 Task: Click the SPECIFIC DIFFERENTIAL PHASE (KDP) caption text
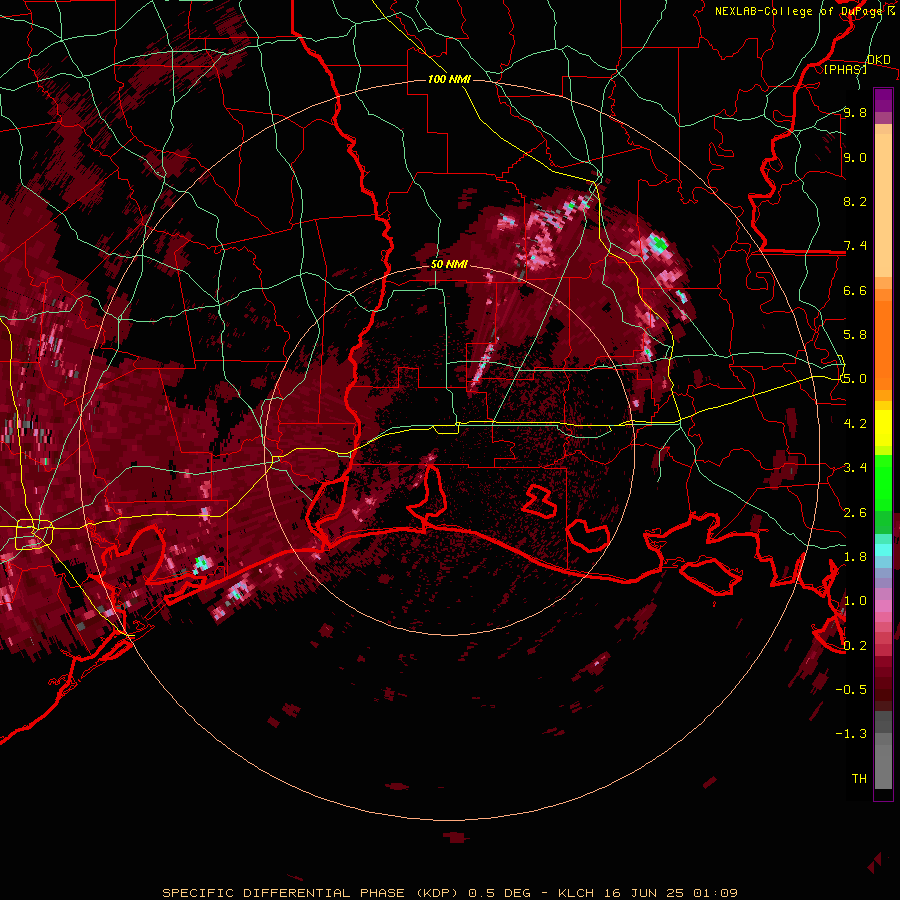point(312,893)
